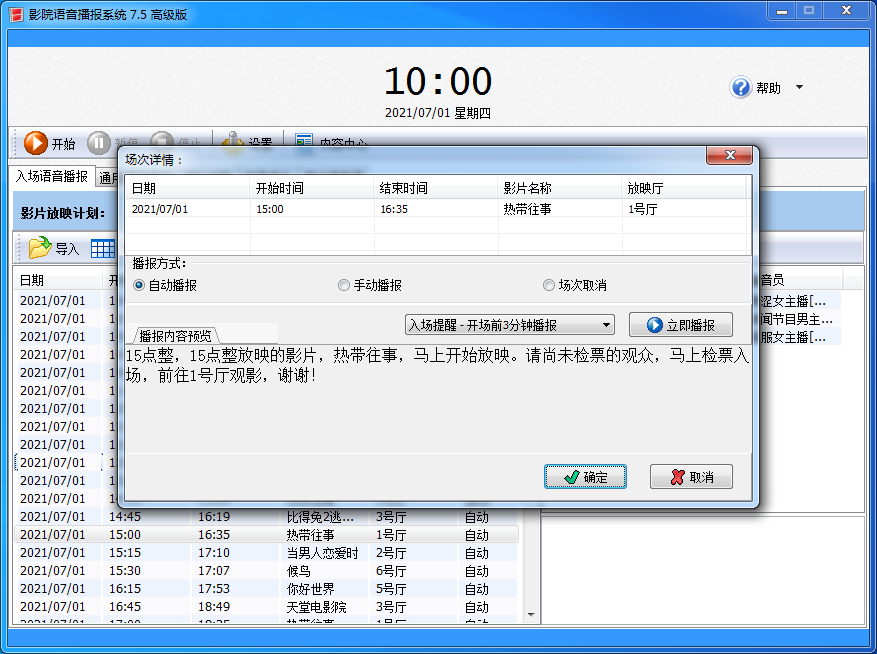
Task: Click the Content Center (内容中心) icon
Action: pyautogui.click(x=304, y=143)
